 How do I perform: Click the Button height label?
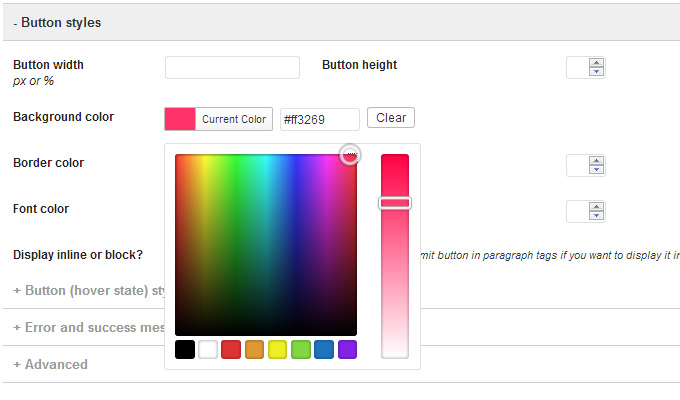[360, 65]
